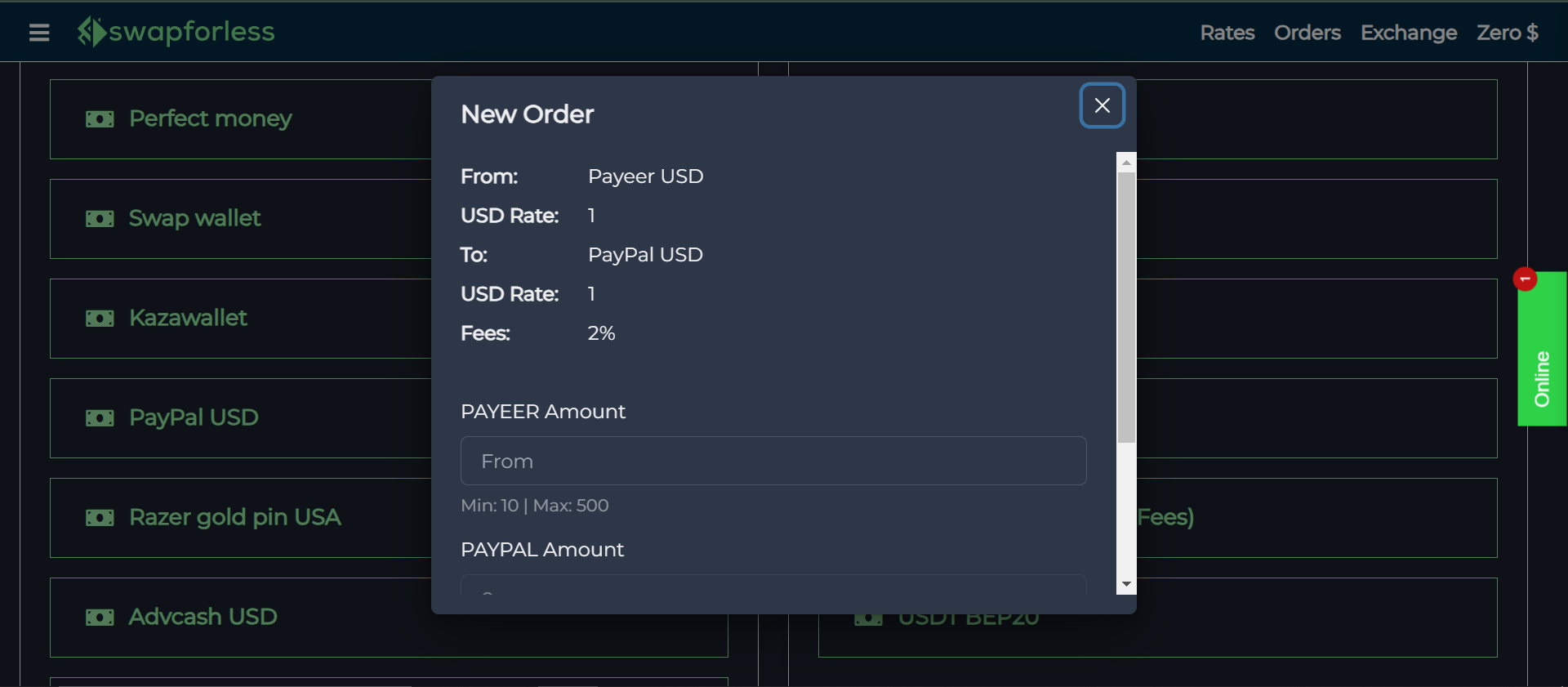The height and width of the screenshot is (687, 1568).
Task: Go to the Orders page
Action: 1307,33
